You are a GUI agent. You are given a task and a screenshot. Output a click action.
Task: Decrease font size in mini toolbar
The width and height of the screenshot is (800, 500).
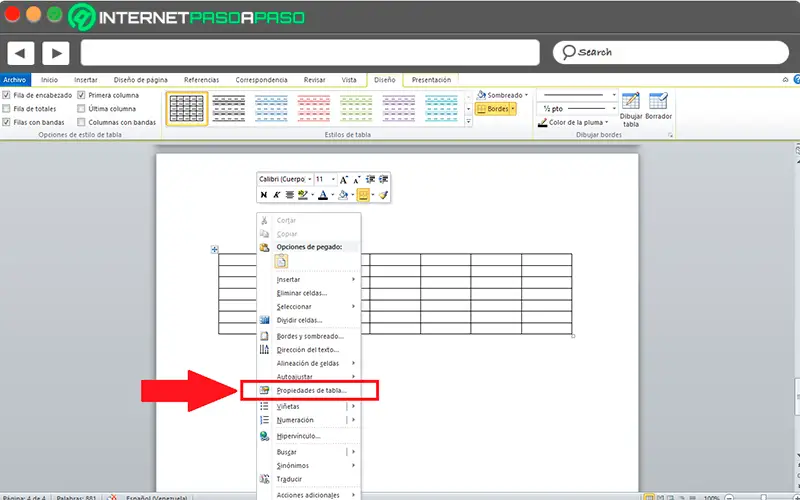[357, 180]
